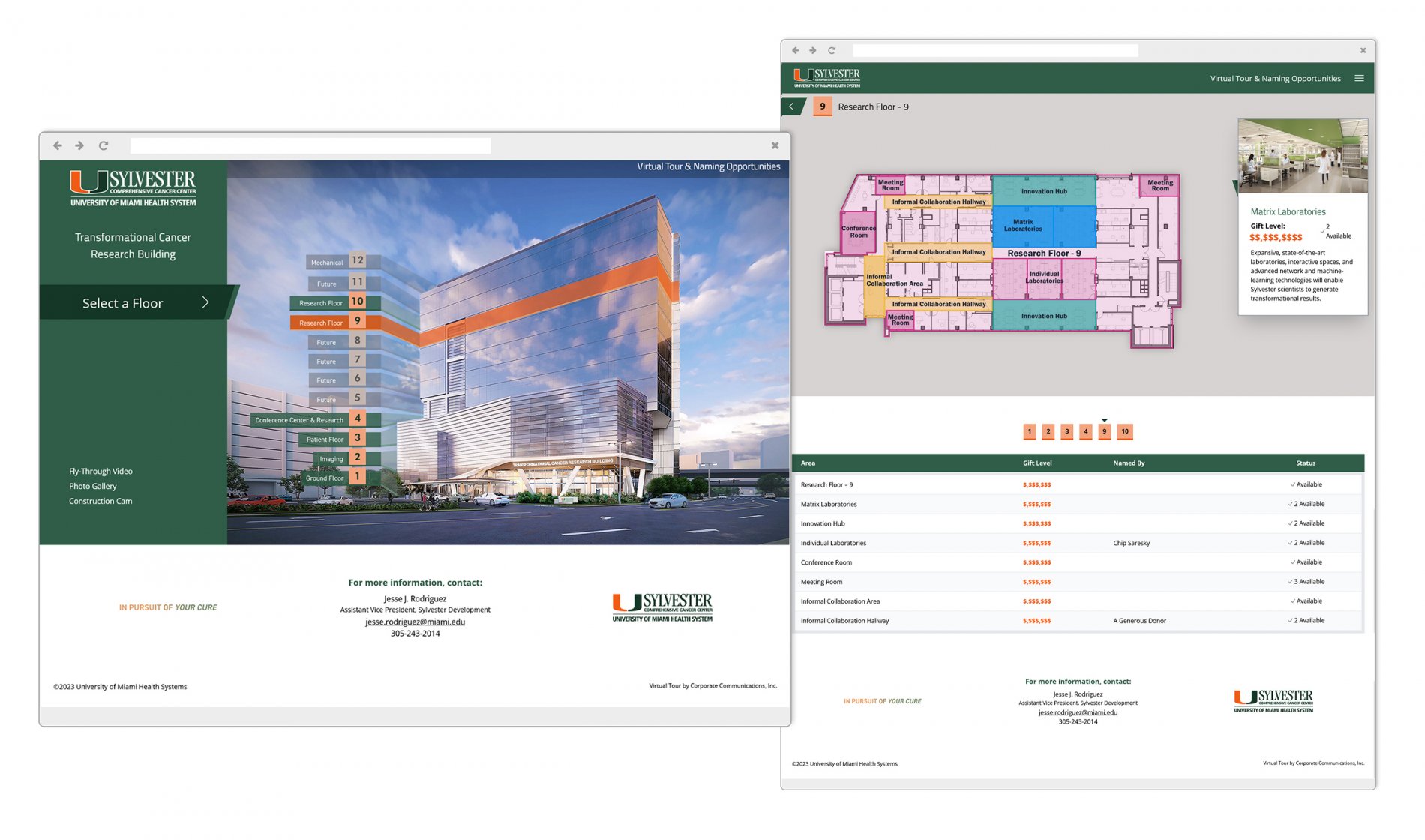Image resolution: width=1425 pixels, height=840 pixels.
Task: Click reload icon in left browser window
Action: [x=103, y=145]
